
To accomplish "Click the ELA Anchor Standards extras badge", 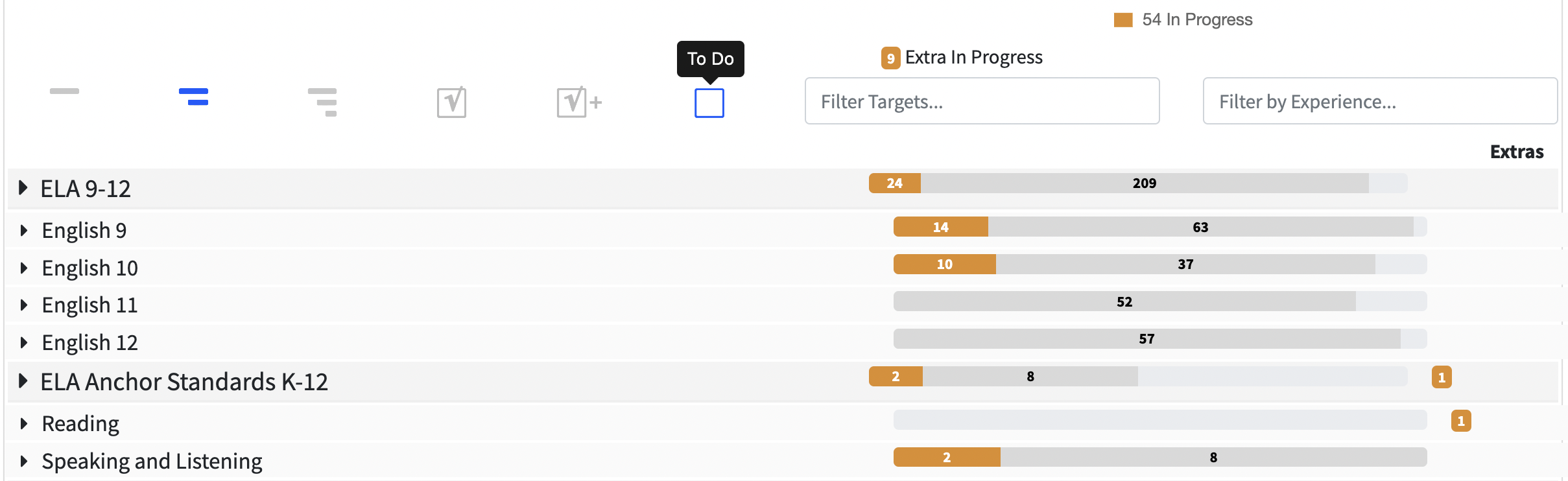I will tap(1441, 377).
